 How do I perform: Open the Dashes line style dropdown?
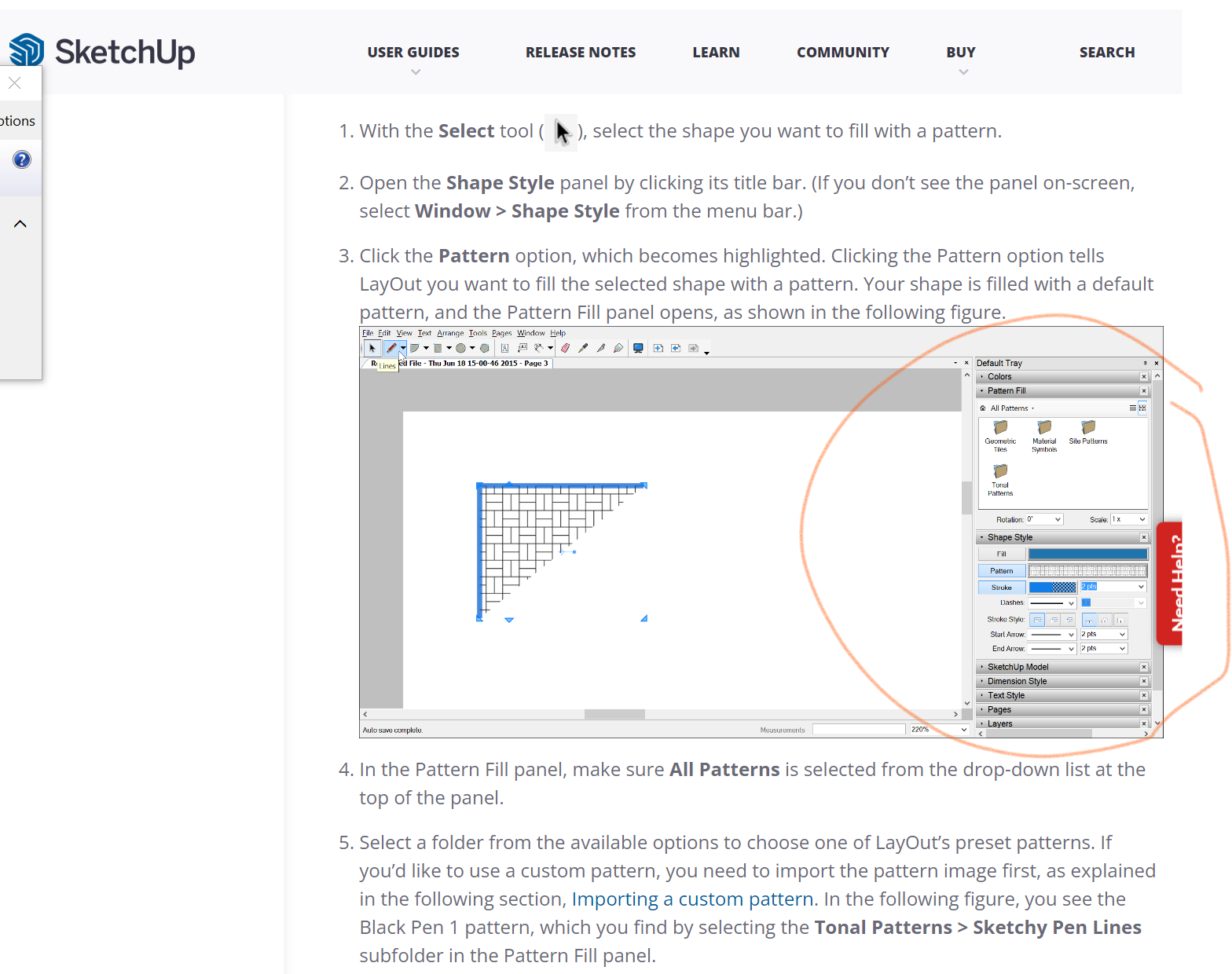click(x=1052, y=603)
